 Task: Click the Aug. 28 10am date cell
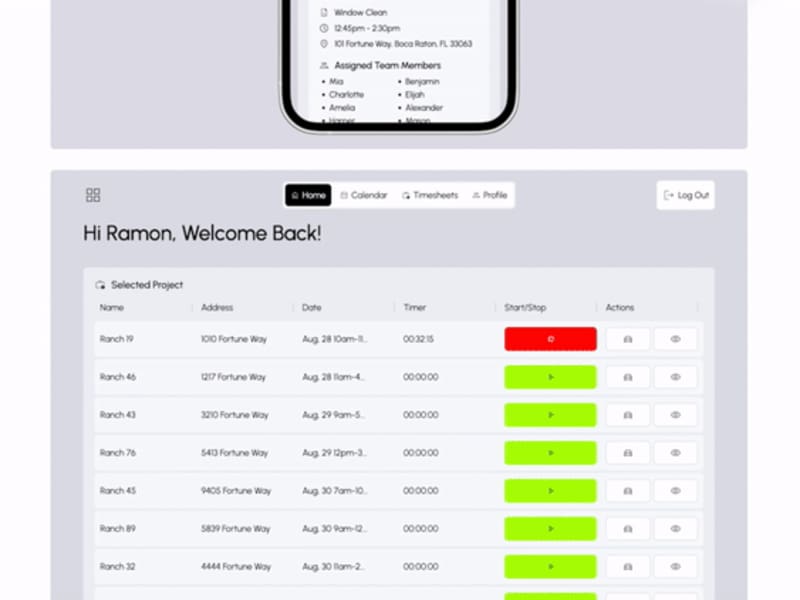335,339
